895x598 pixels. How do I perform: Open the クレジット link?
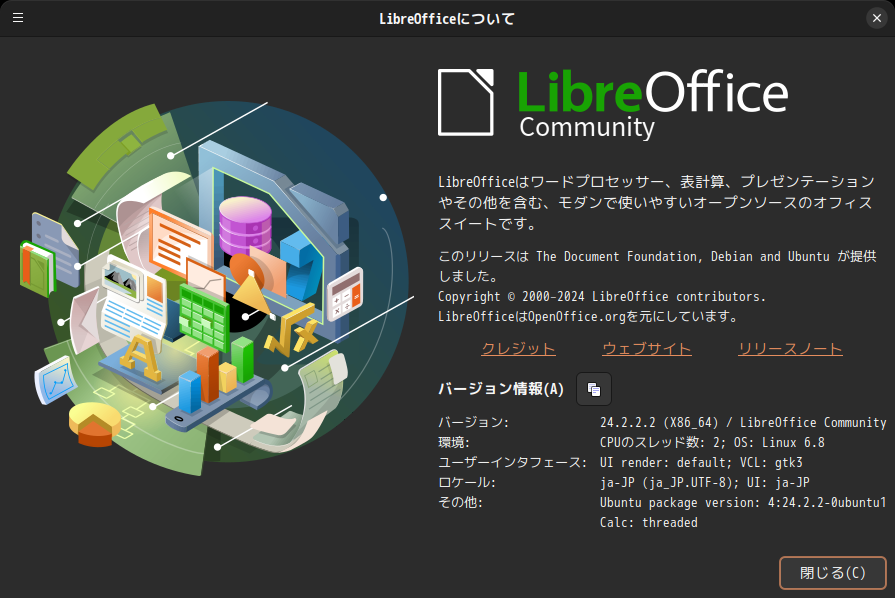tap(518, 349)
